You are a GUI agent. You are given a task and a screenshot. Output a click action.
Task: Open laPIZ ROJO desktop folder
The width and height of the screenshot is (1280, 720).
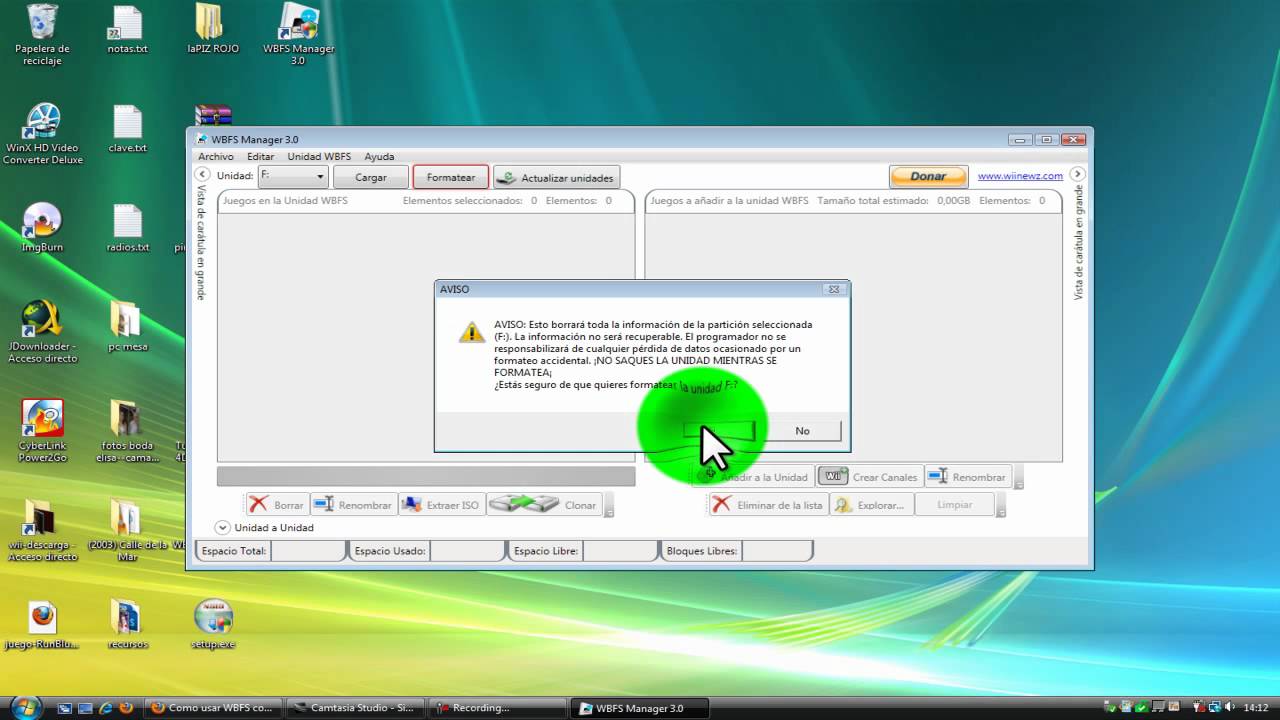click(212, 29)
